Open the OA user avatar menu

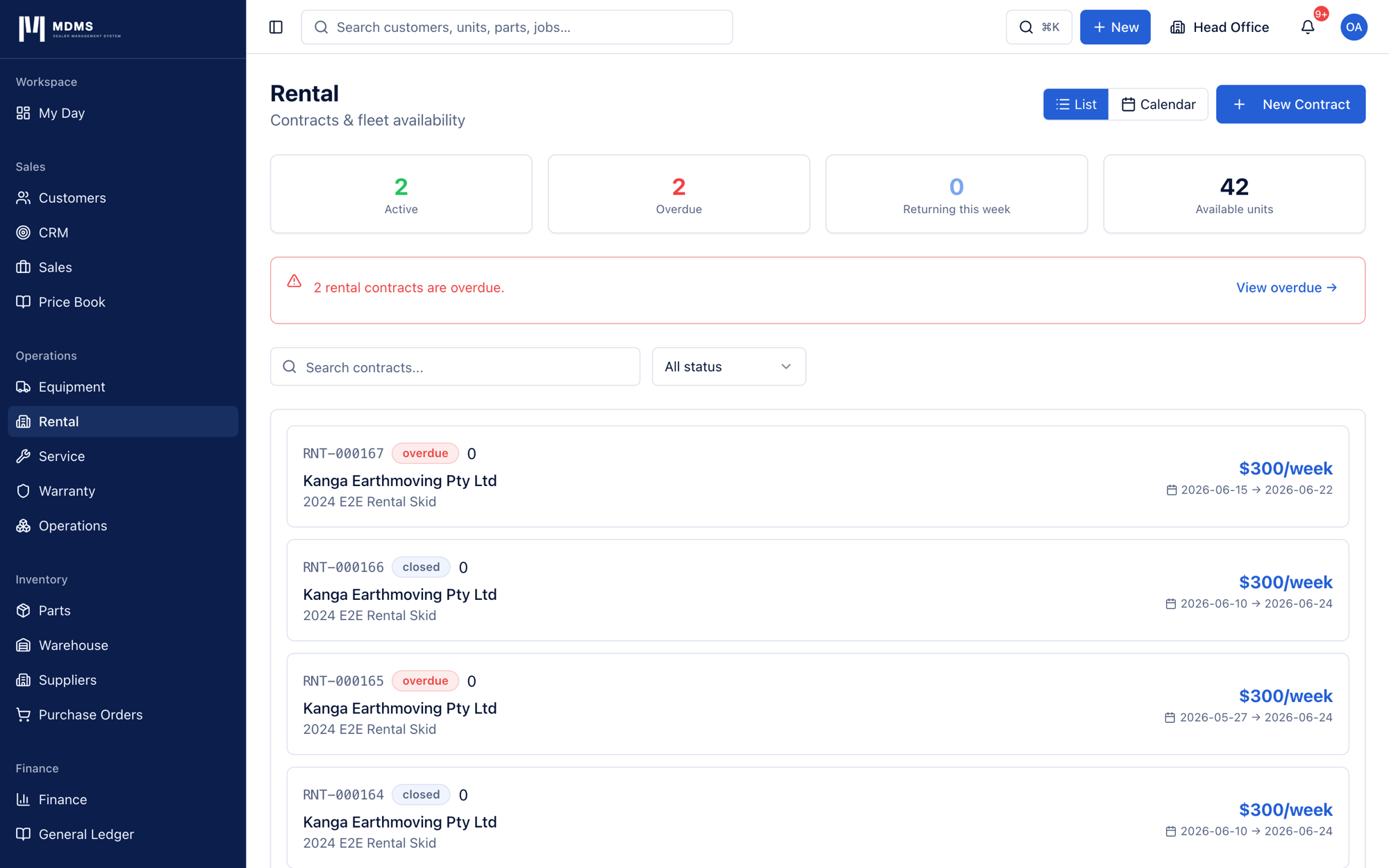pyautogui.click(x=1353, y=27)
